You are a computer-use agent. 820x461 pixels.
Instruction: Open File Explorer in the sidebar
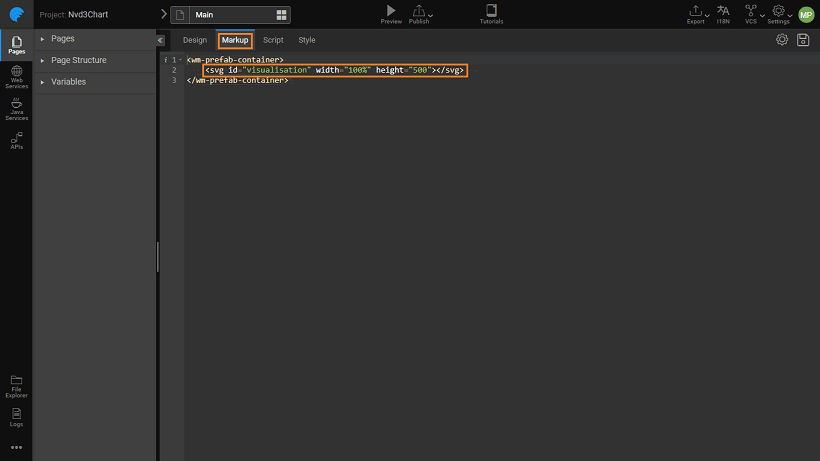tap(16, 385)
